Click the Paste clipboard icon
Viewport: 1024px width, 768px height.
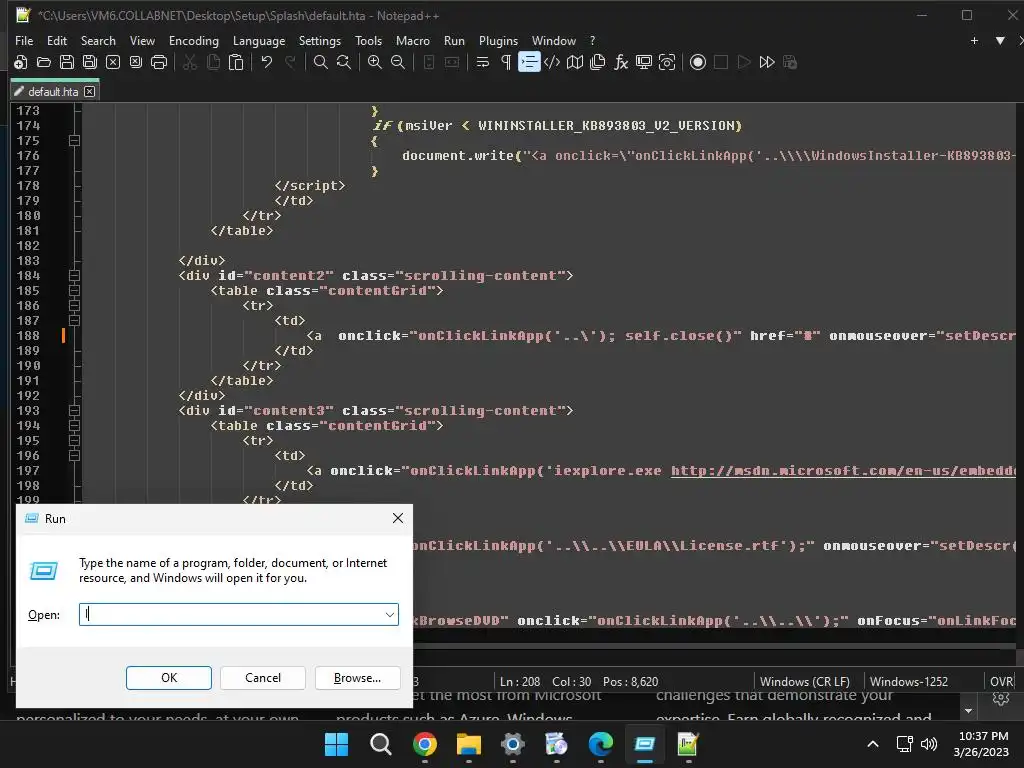(236, 63)
